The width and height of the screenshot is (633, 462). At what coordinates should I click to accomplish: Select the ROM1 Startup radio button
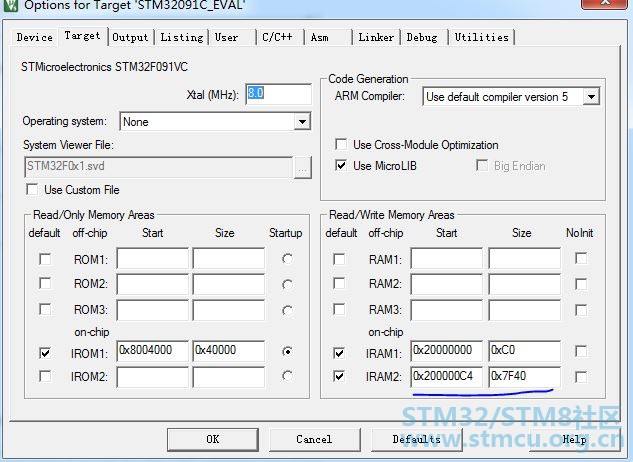point(287,258)
